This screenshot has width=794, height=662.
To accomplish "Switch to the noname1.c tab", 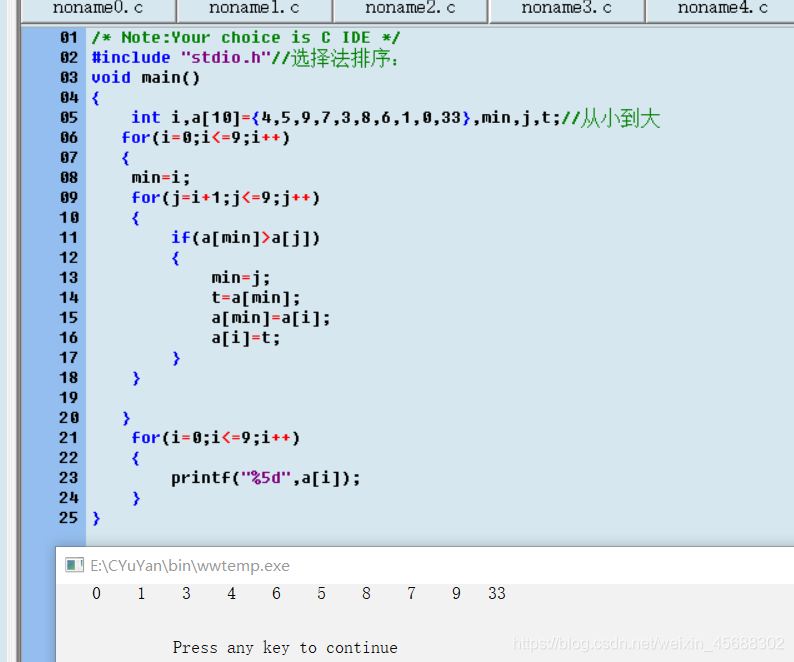I will pyautogui.click(x=254, y=9).
